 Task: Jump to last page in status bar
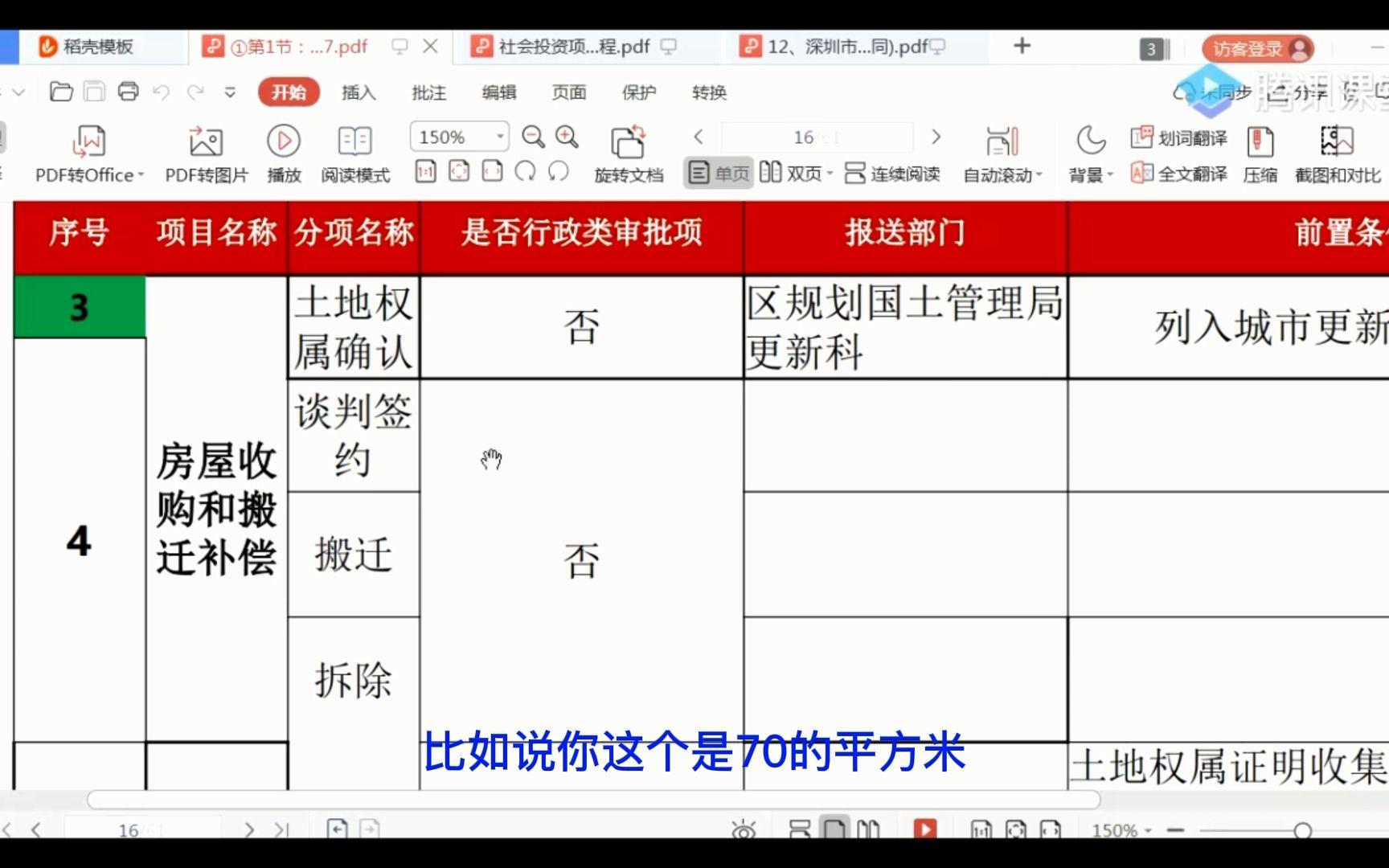click(281, 829)
